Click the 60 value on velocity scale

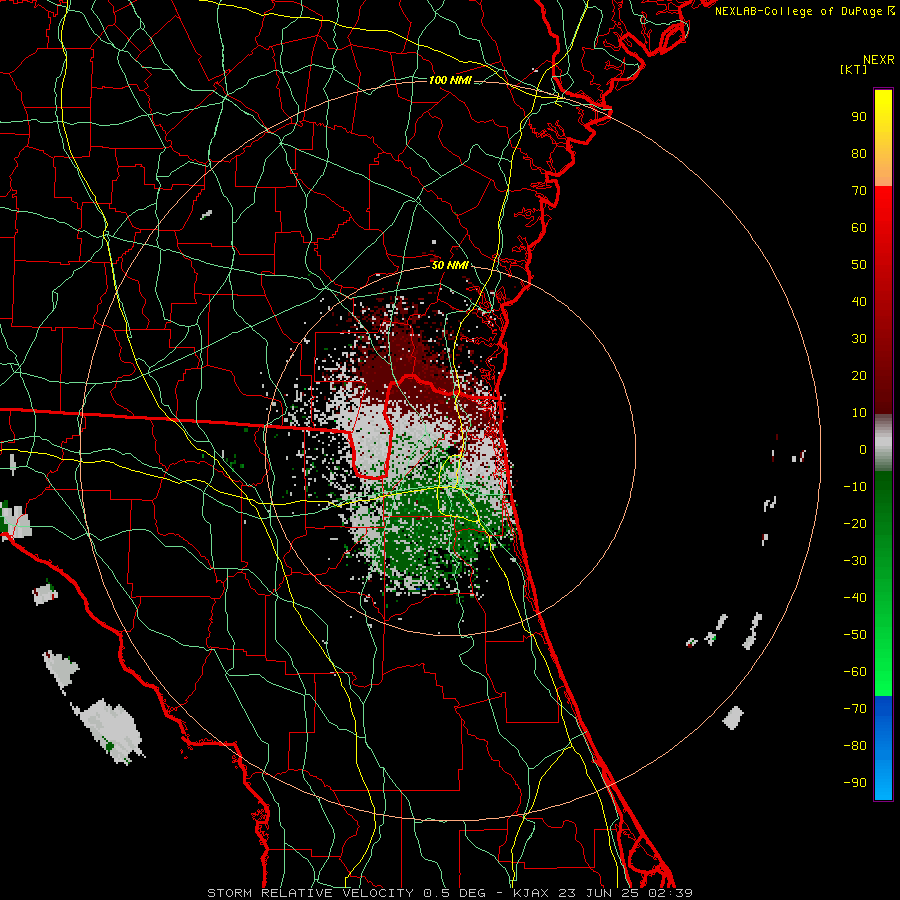tap(859, 227)
